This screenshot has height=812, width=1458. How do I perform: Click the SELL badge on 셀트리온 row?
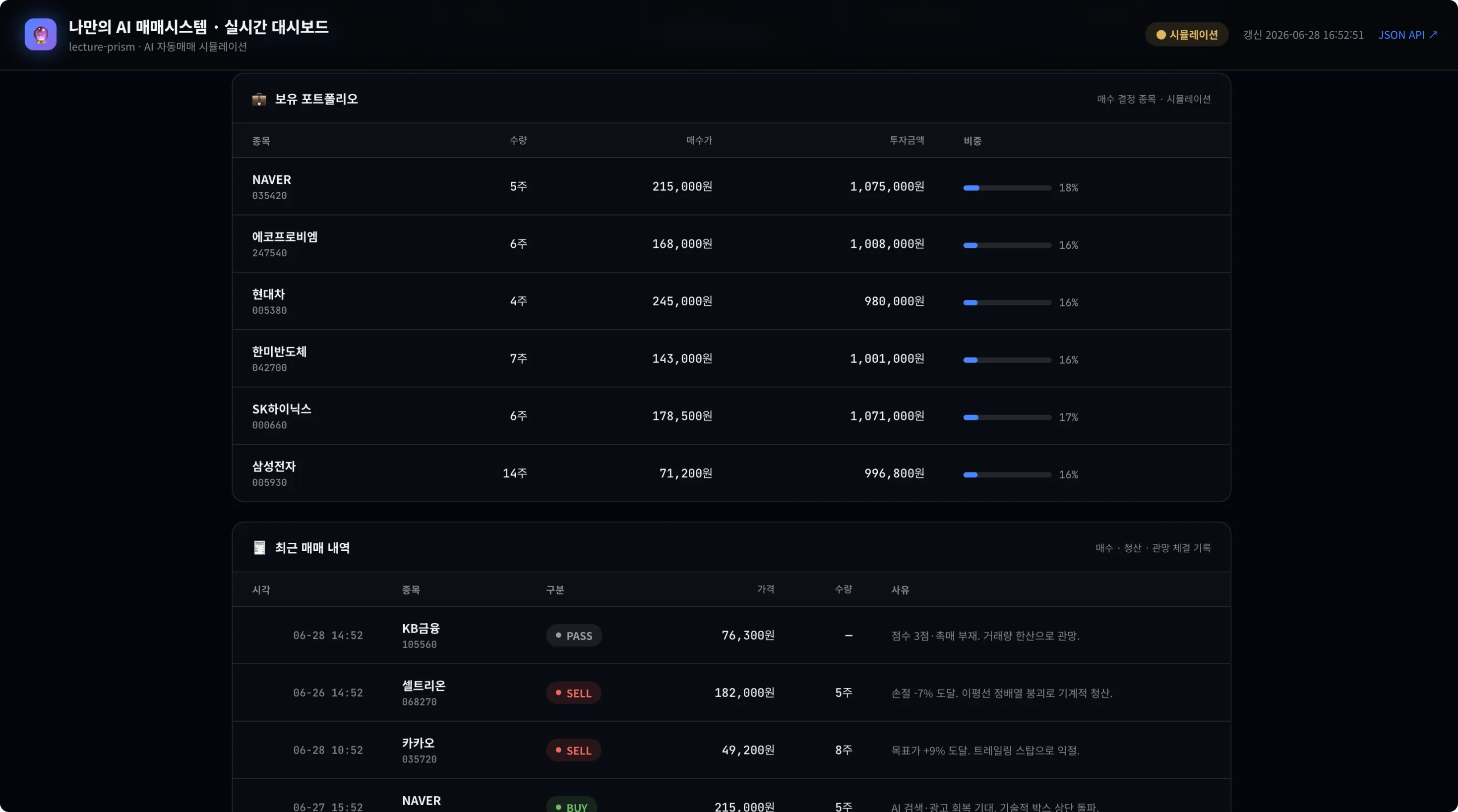point(573,693)
